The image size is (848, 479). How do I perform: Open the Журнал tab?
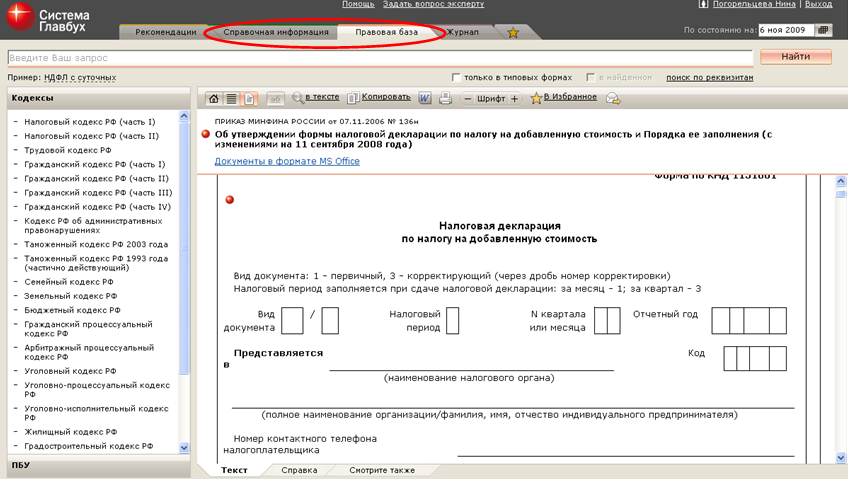tap(462, 32)
